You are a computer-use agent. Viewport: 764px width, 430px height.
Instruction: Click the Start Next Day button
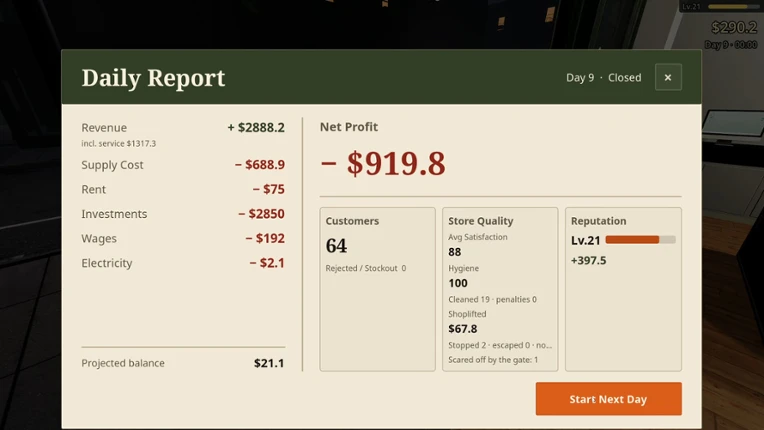(x=609, y=399)
